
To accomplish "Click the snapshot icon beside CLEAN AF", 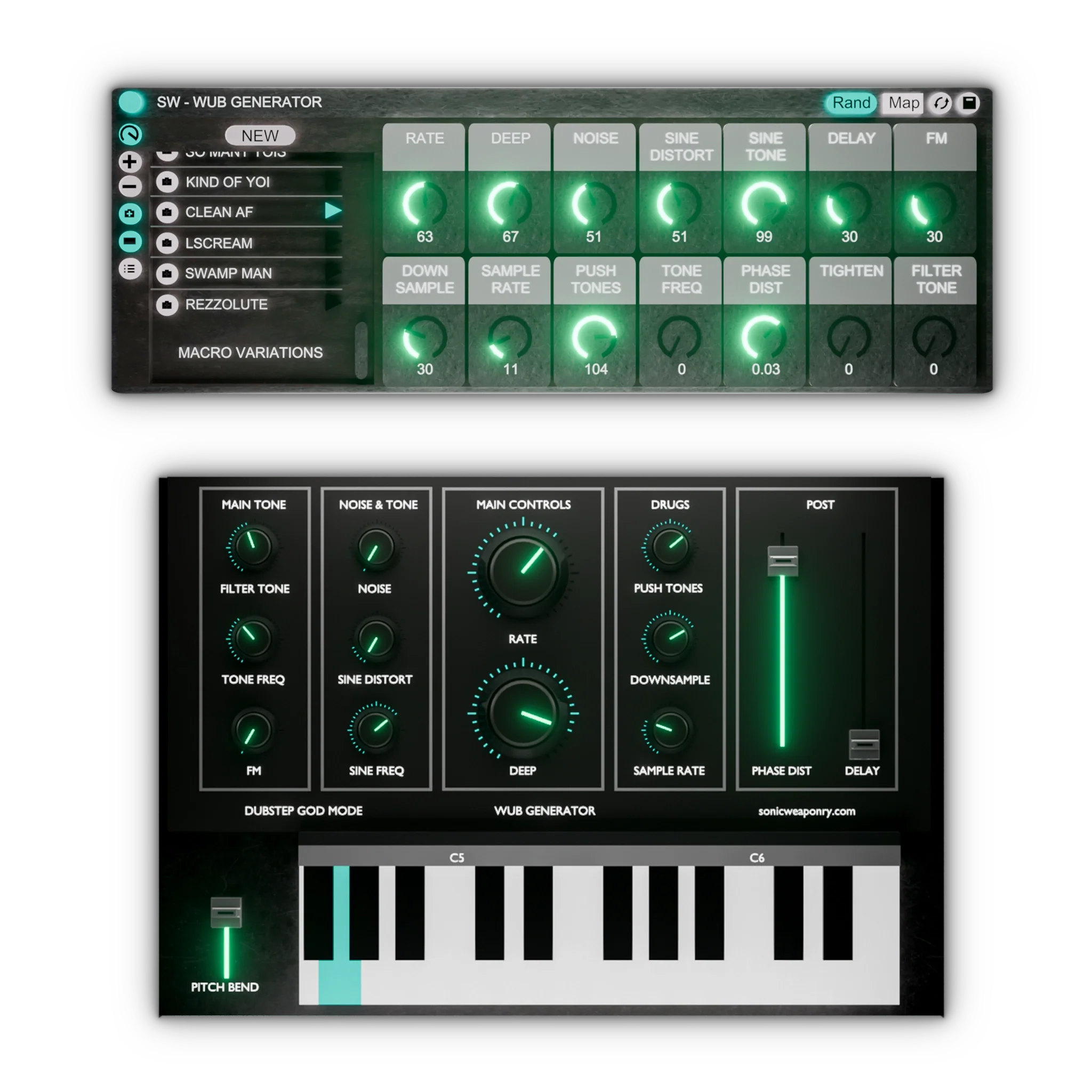I will coord(167,213).
